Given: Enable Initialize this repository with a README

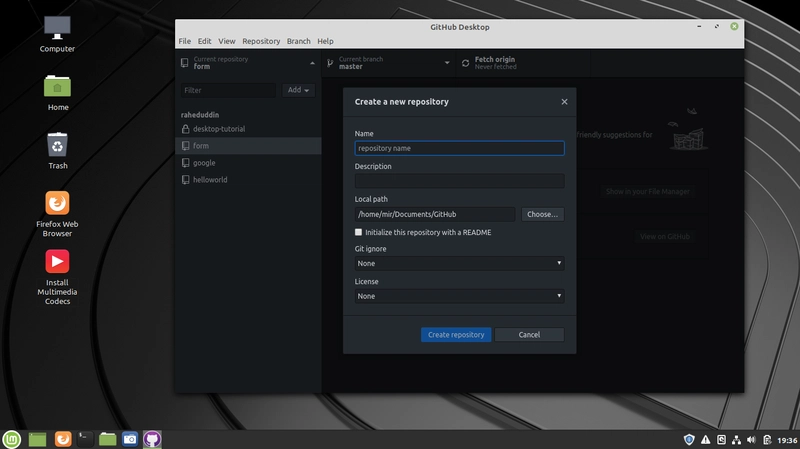Looking at the screenshot, I should [x=358, y=232].
